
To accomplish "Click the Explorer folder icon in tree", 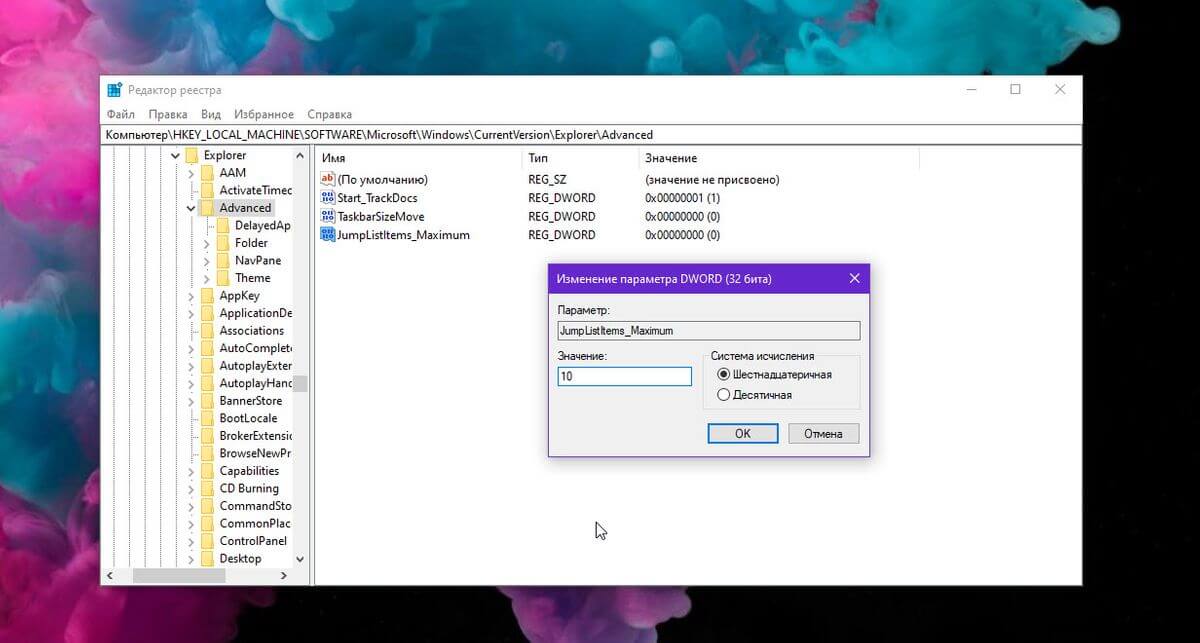I will [191, 155].
